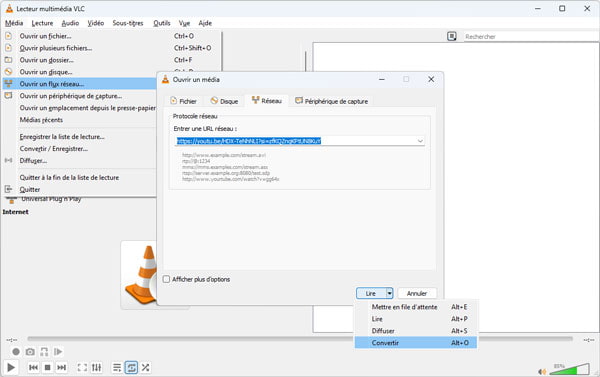Select Quitter menu entry

[80, 189]
